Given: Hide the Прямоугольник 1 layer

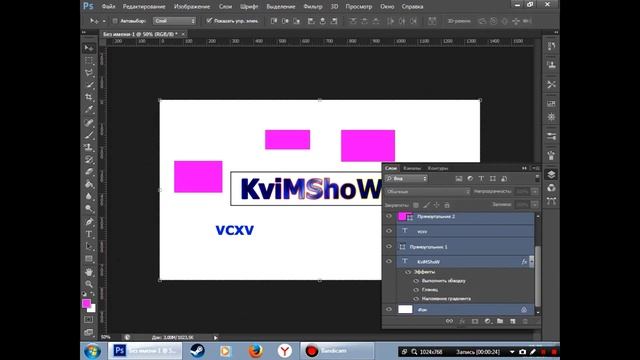Looking at the screenshot, I should (x=389, y=247).
